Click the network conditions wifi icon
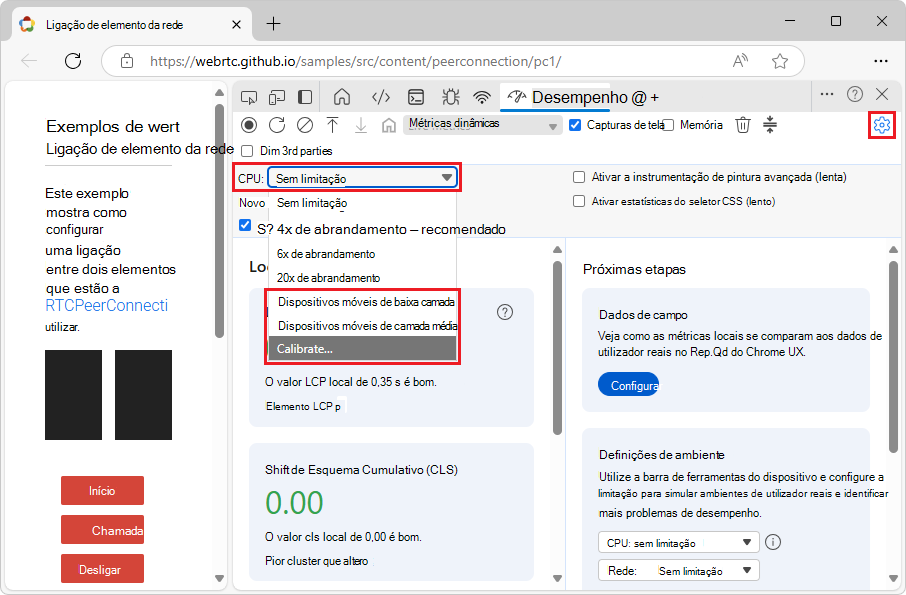Image resolution: width=906 pixels, height=595 pixels. pos(484,97)
